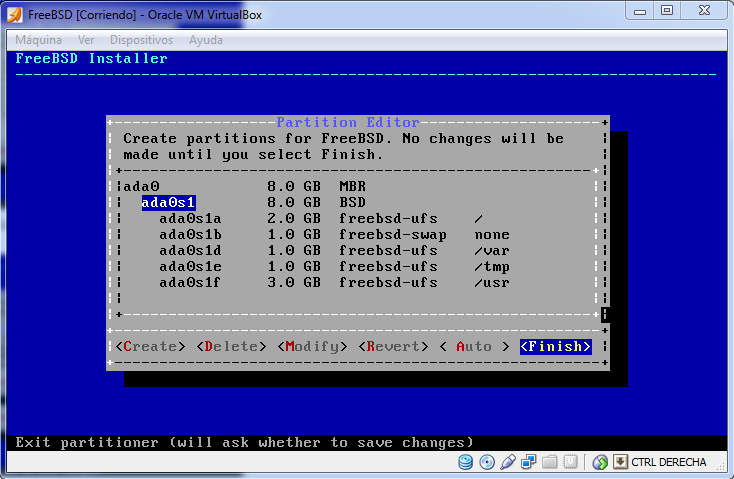Open the USB devices status icon
734x479 pixels.
[x=507, y=462]
